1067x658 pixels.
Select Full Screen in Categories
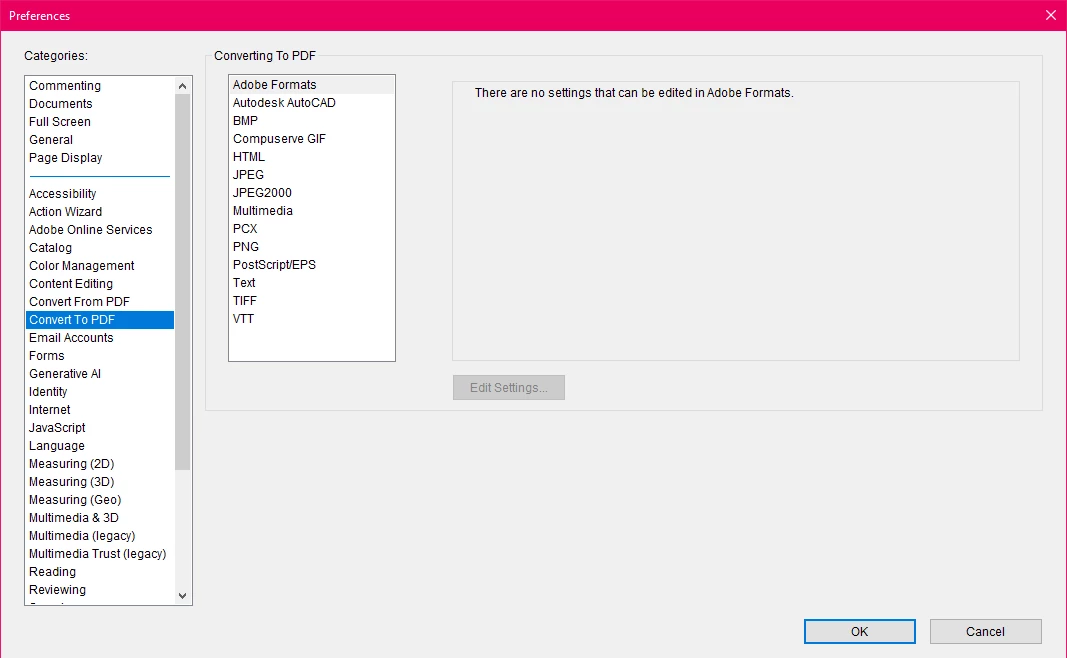pyautogui.click(x=100, y=122)
